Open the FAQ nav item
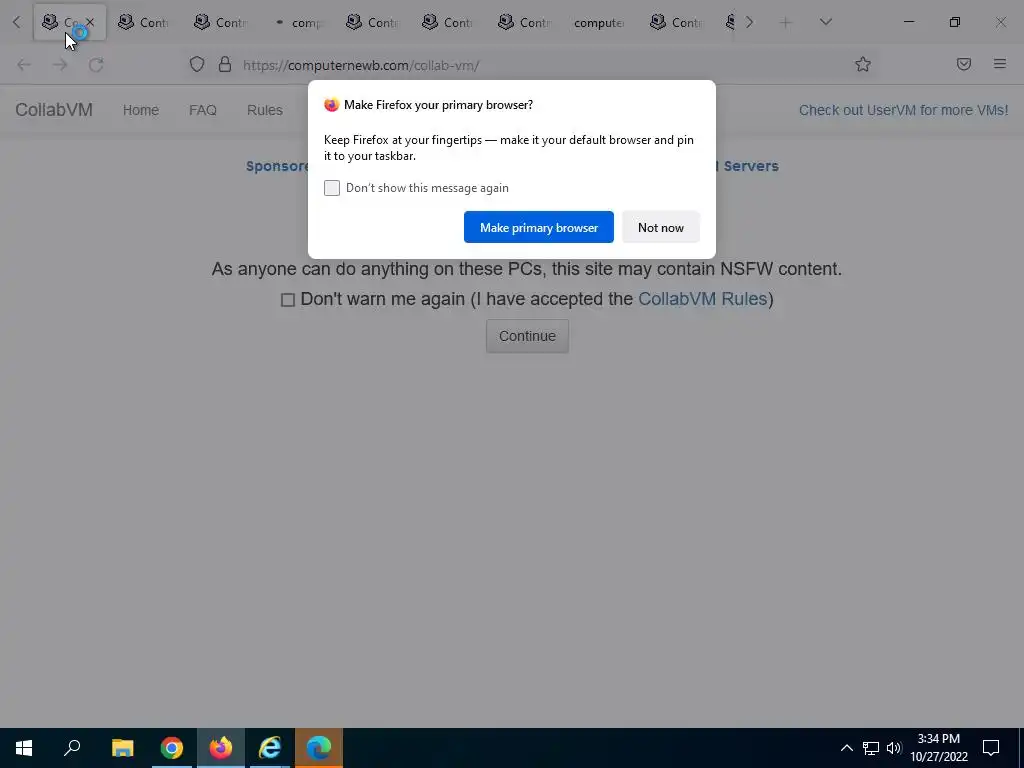The width and height of the screenshot is (1024, 768). coord(202,110)
